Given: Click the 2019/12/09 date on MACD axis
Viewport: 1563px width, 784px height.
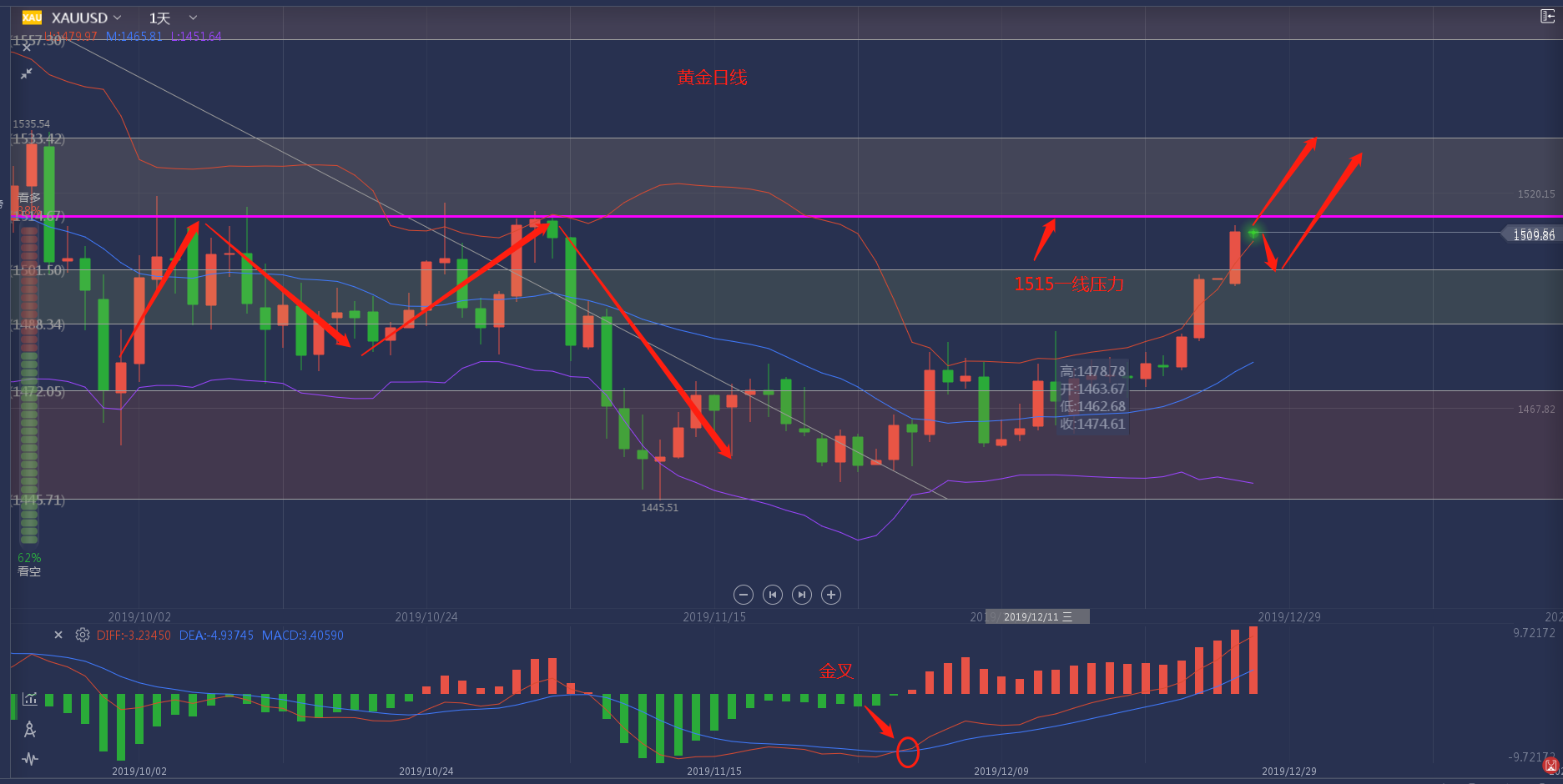Looking at the screenshot, I should coord(1001,771).
